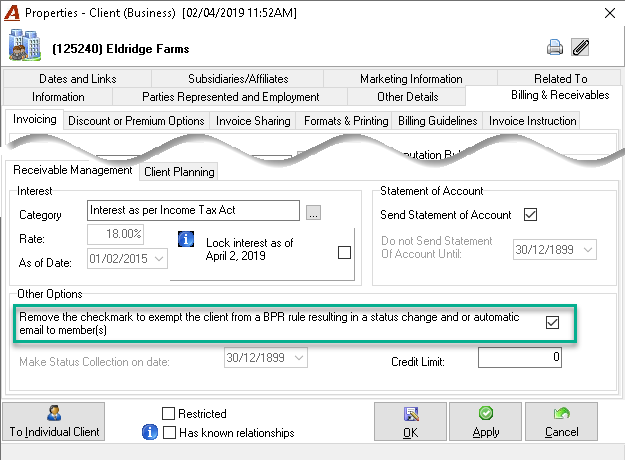
Task: Expand the As of Date dropdown
Action: (x=159, y=259)
